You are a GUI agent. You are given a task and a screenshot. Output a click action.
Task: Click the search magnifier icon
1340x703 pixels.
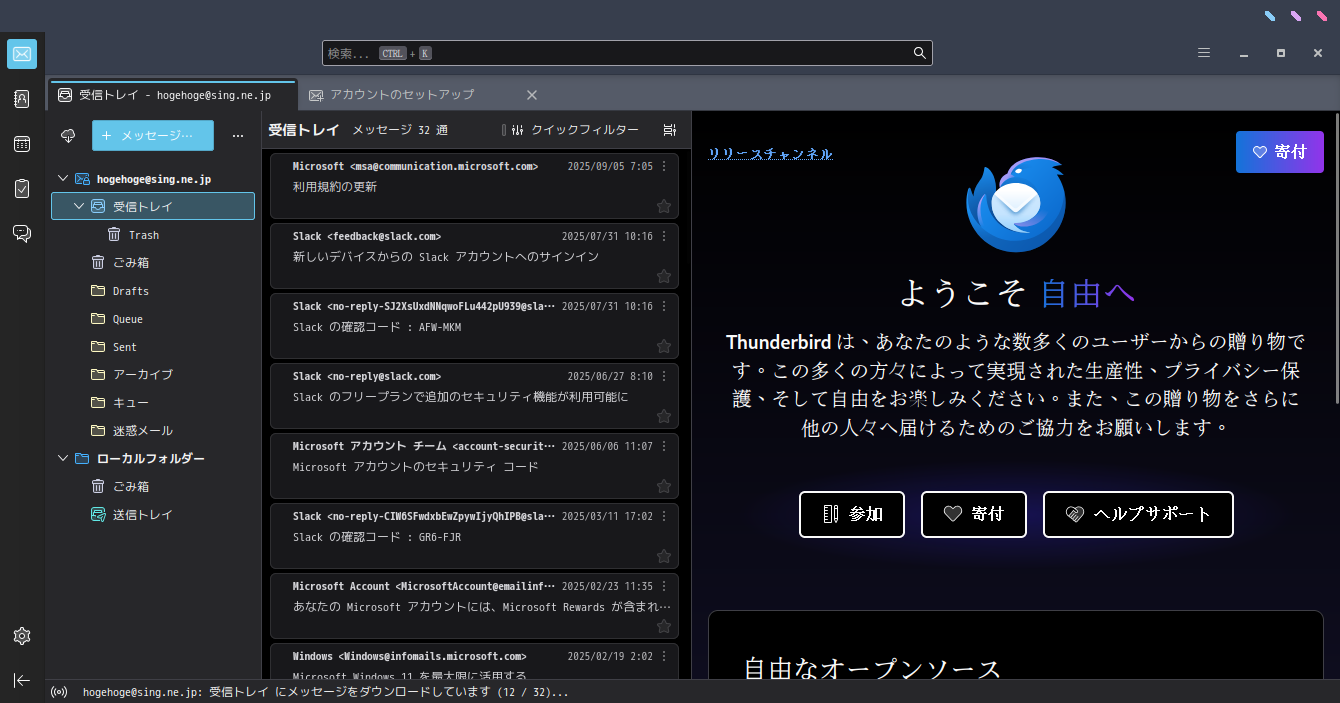click(919, 53)
